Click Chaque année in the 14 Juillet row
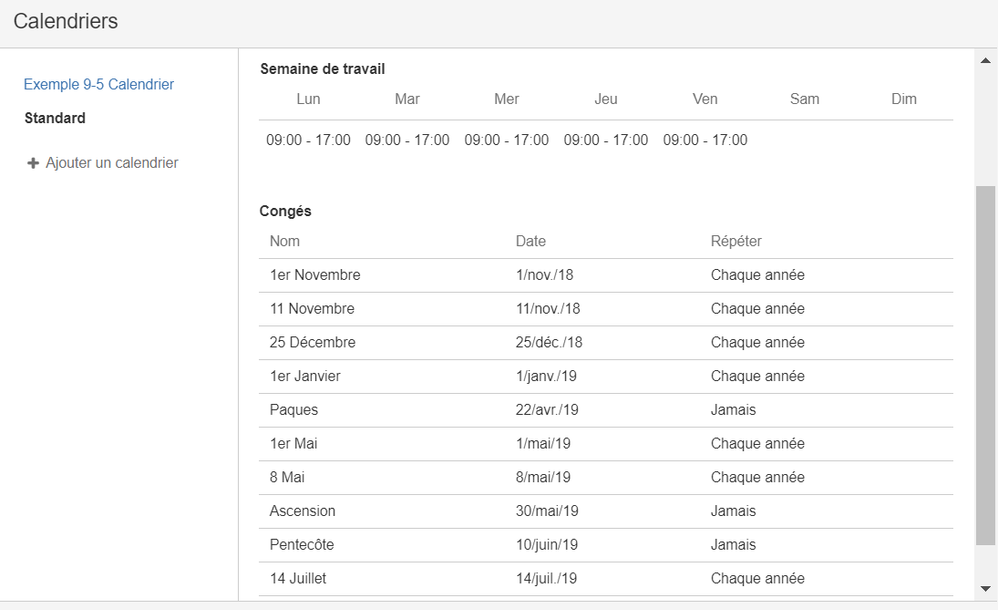Screen dimensions: 998x610 coord(758,579)
